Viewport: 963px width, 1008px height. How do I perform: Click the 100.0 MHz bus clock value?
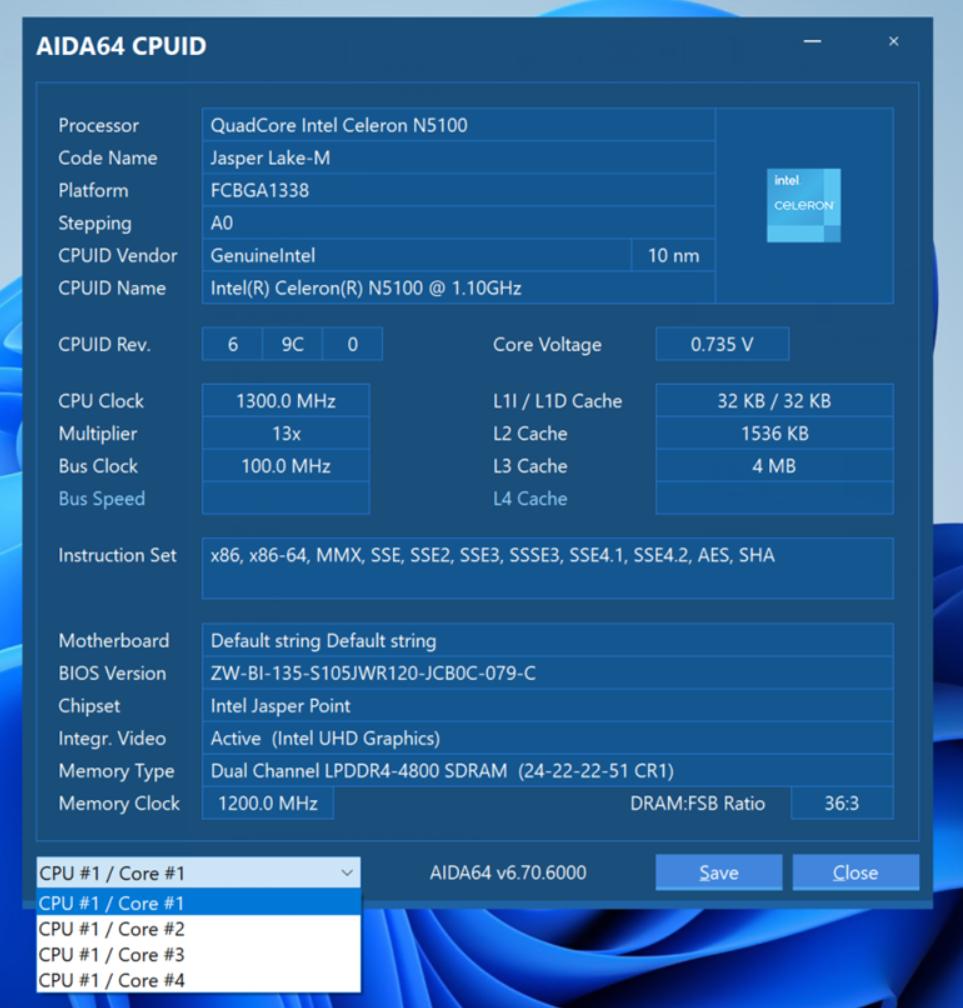pos(285,465)
